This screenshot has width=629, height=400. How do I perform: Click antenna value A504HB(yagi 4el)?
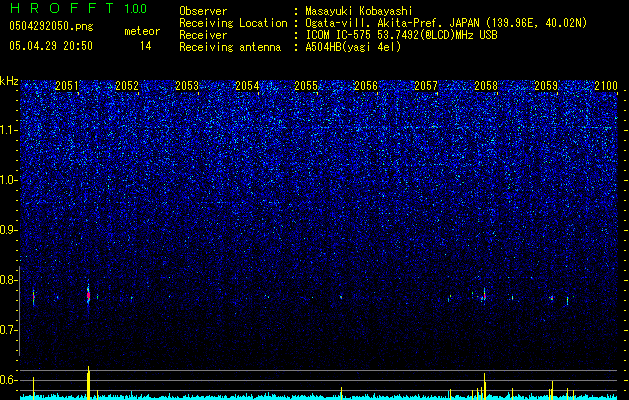pos(353,47)
